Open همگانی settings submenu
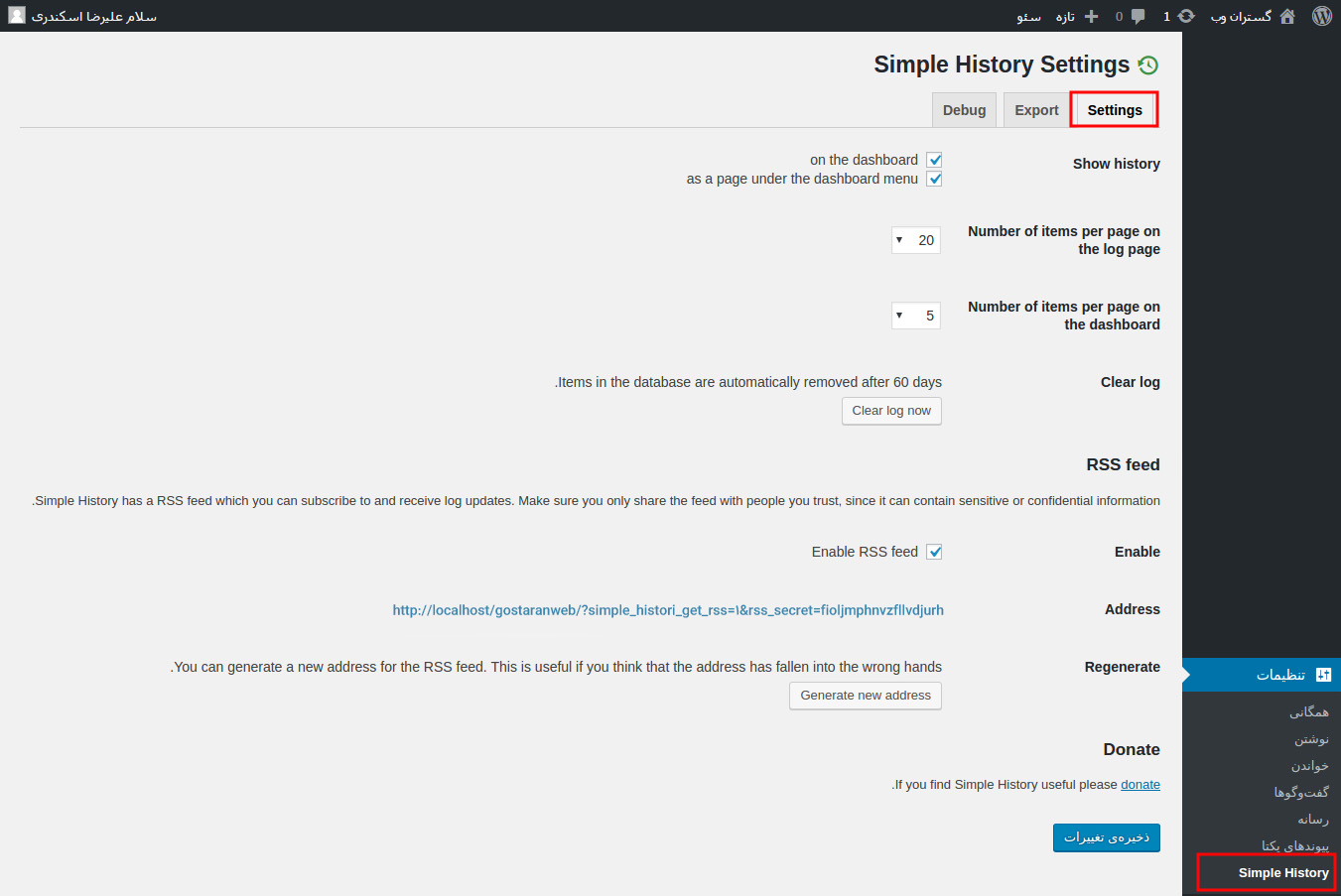The image size is (1341, 896). coord(1308,711)
